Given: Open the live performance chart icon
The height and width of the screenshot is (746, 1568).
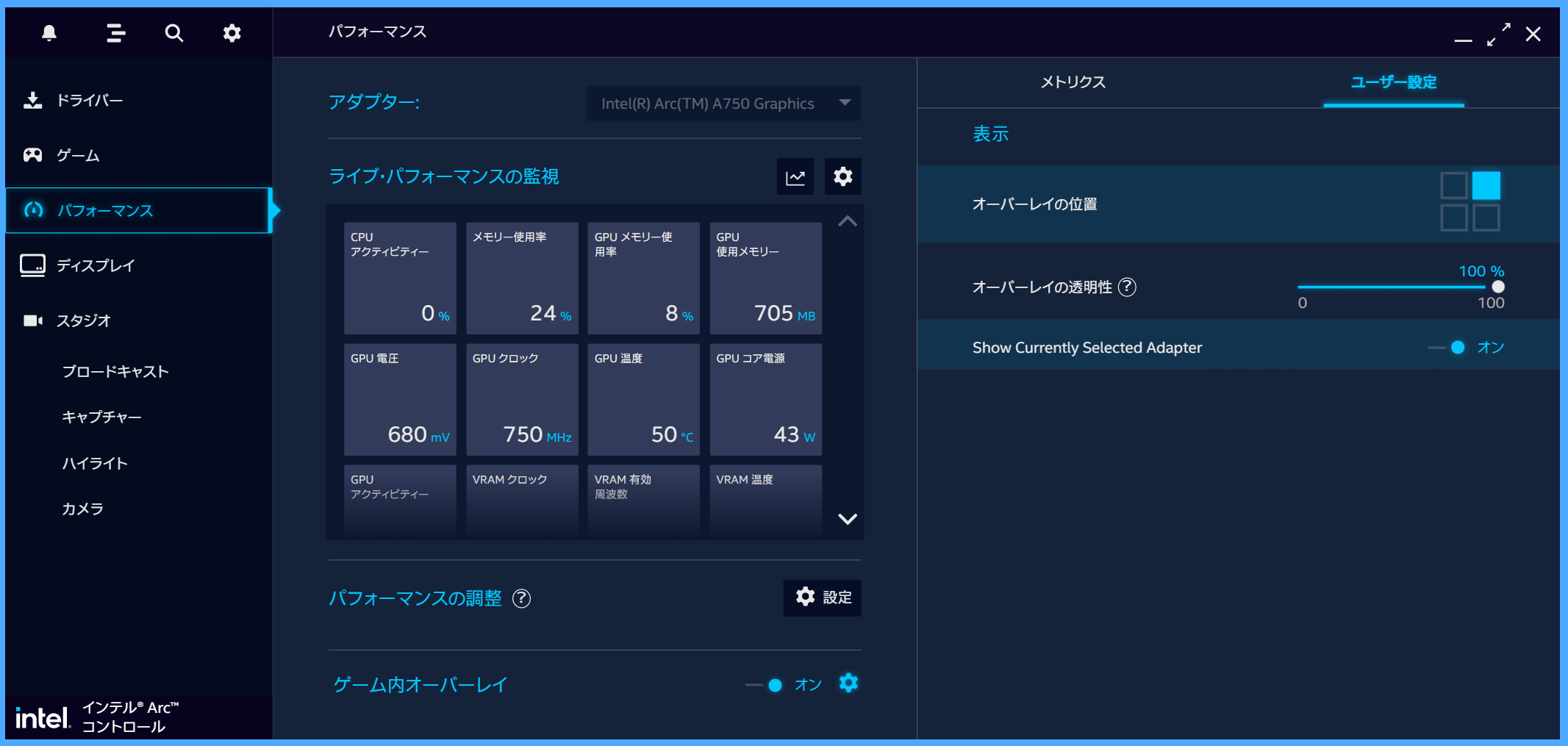Looking at the screenshot, I should point(795,176).
